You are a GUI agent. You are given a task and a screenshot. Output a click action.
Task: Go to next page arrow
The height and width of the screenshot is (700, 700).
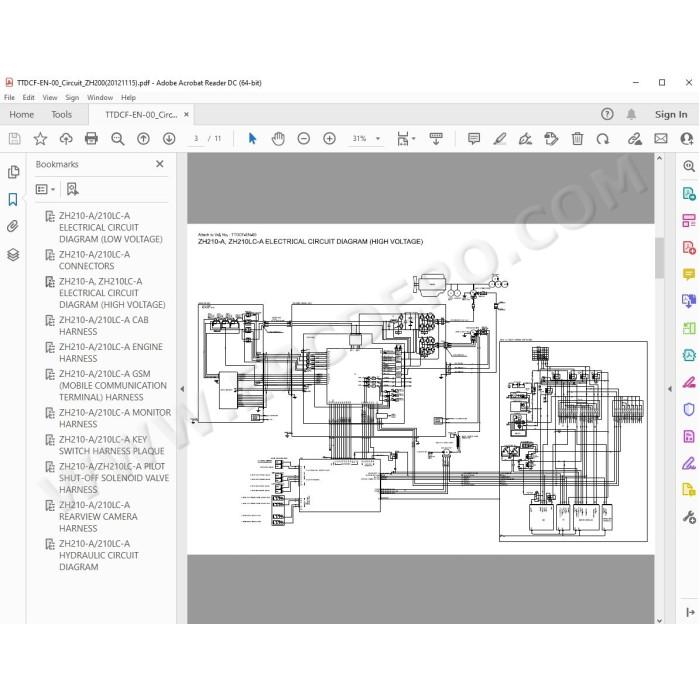point(169,139)
